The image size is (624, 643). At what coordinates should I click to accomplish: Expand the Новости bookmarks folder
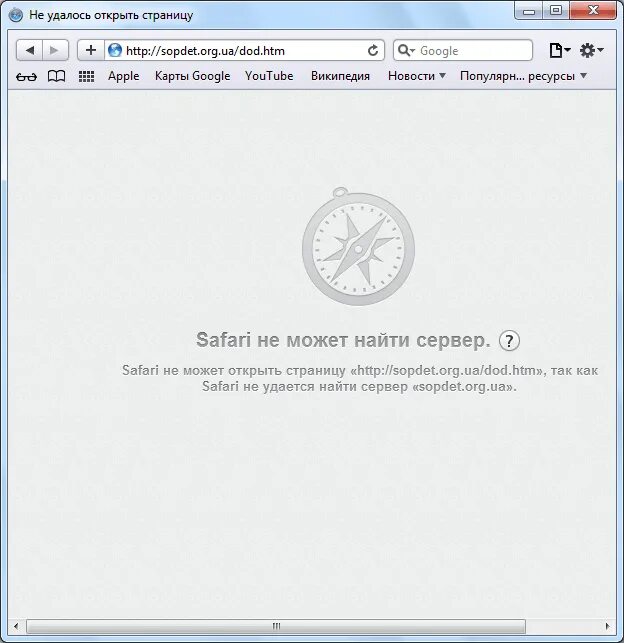pyautogui.click(x=417, y=76)
